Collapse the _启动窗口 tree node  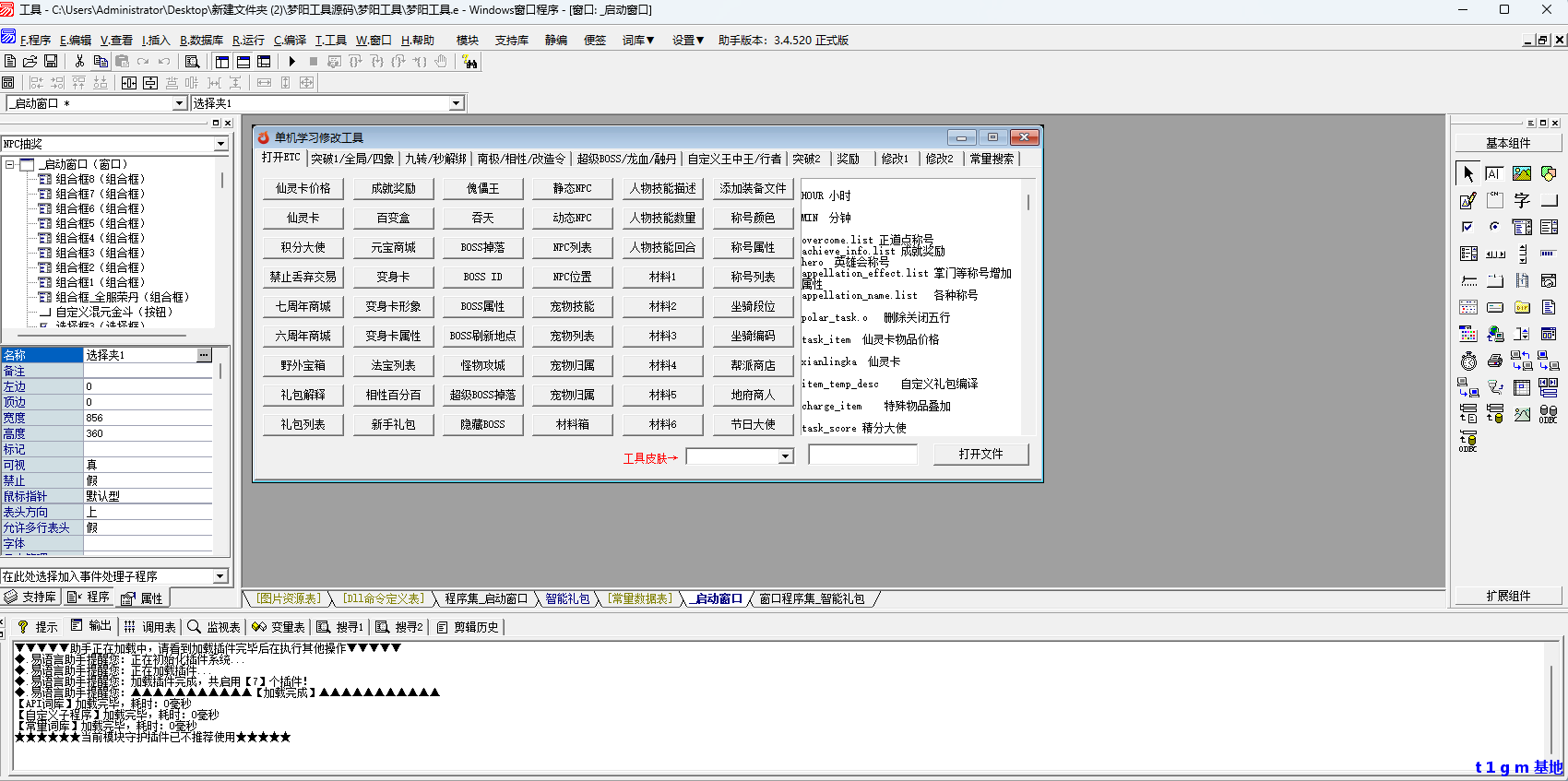point(10,164)
